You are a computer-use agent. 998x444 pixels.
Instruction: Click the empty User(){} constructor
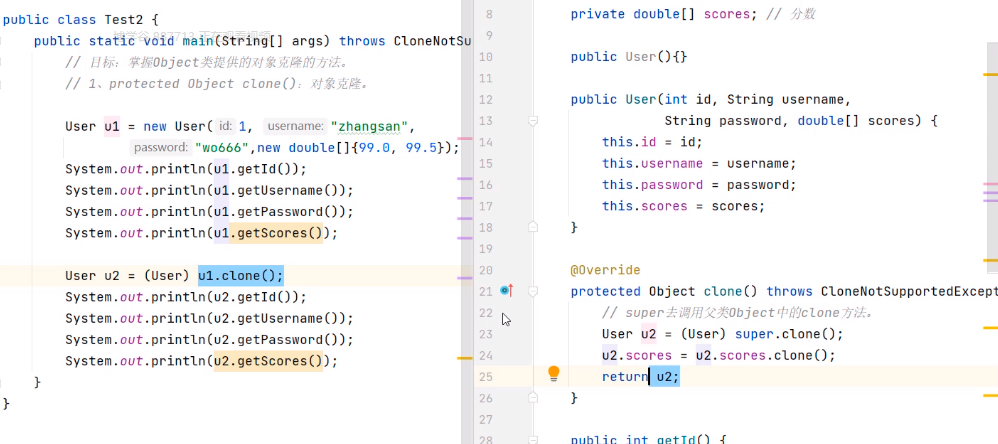coord(629,57)
